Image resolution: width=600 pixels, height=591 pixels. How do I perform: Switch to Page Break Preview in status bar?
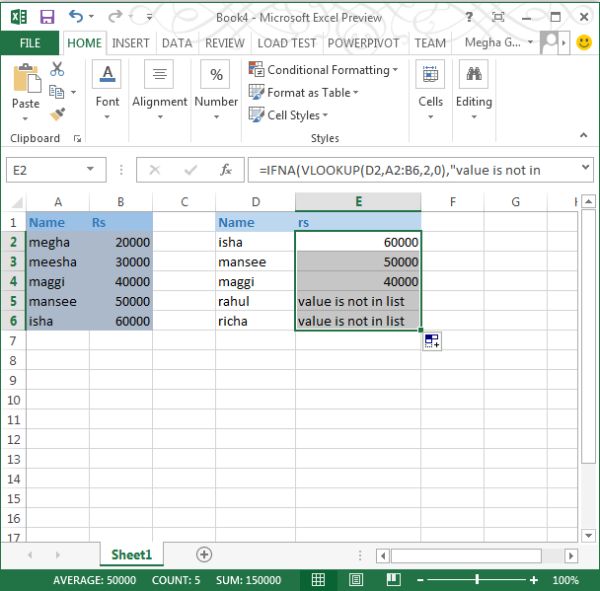(393, 580)
